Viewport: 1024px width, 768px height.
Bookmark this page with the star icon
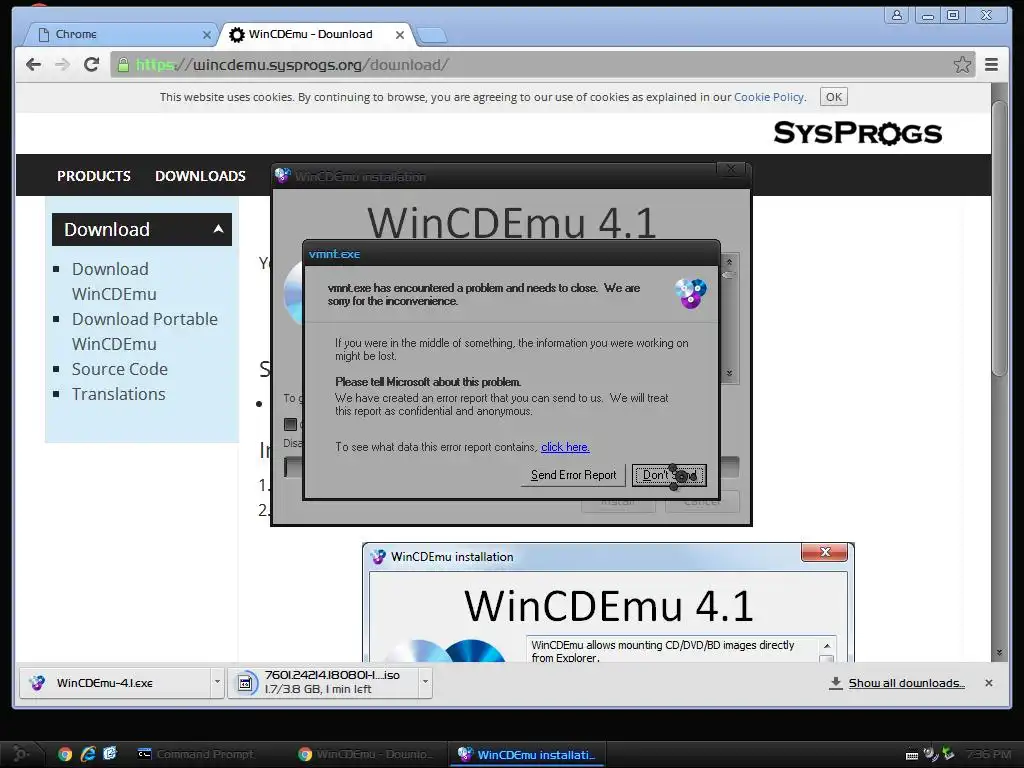pyautogui.click(x=962, y=65)
